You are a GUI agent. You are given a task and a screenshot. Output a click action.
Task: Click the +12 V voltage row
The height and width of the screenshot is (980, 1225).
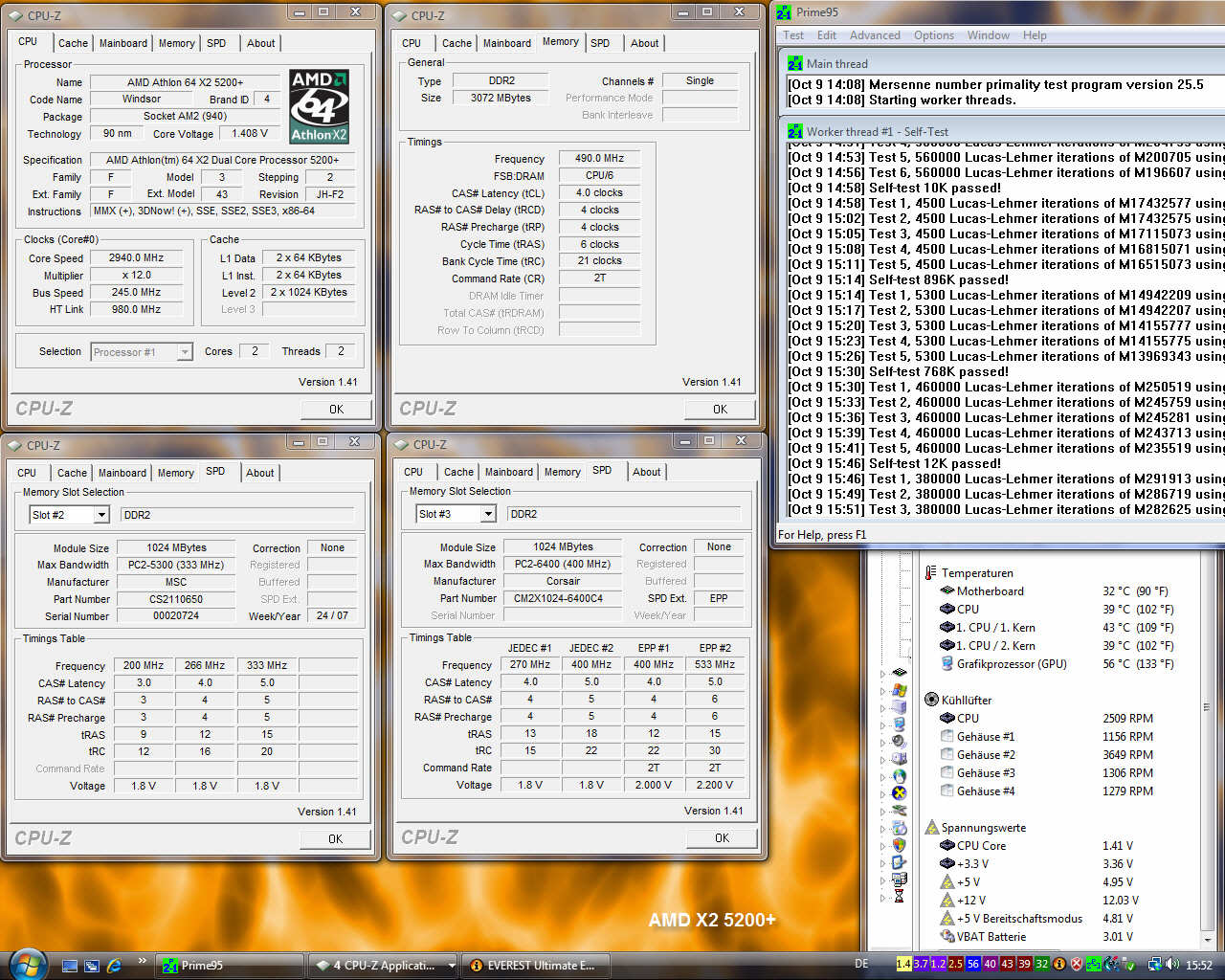1037,900
